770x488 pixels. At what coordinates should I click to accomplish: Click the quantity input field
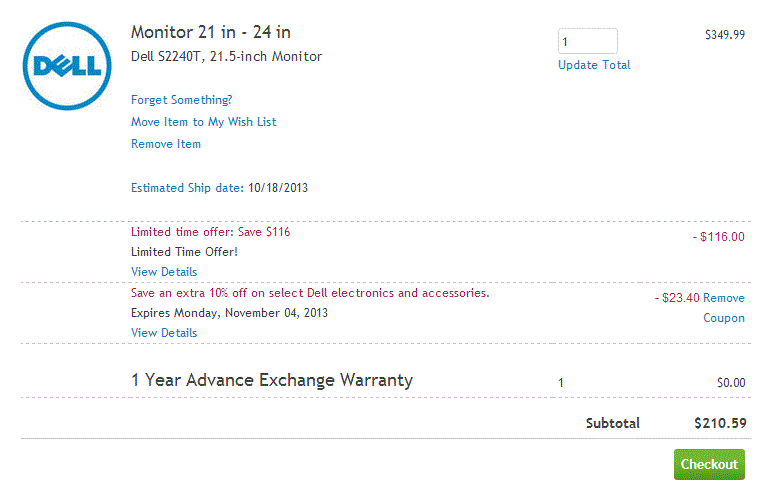pos(587,41)
